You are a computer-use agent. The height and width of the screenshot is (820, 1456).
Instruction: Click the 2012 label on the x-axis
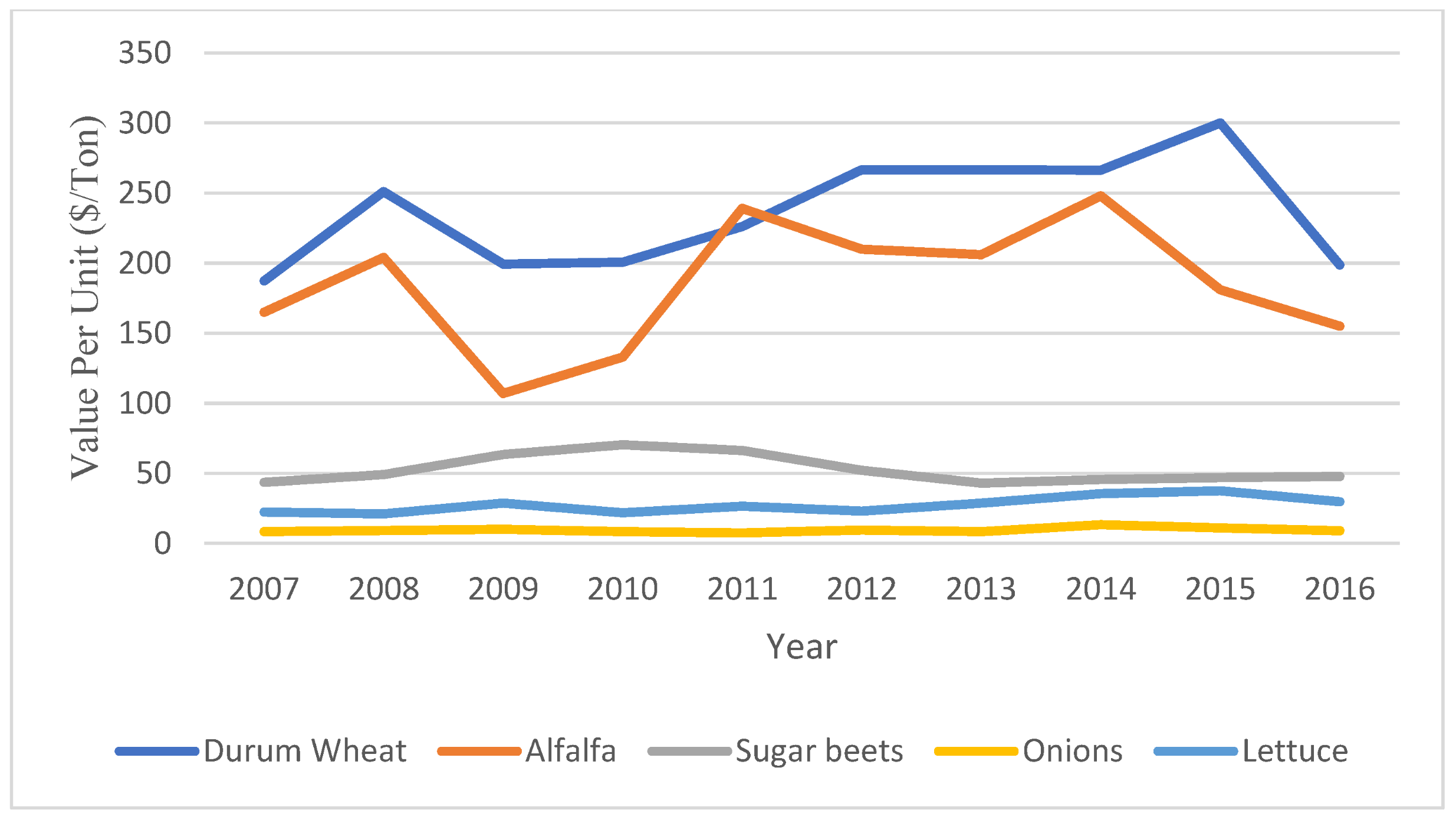tap(862, 589)
